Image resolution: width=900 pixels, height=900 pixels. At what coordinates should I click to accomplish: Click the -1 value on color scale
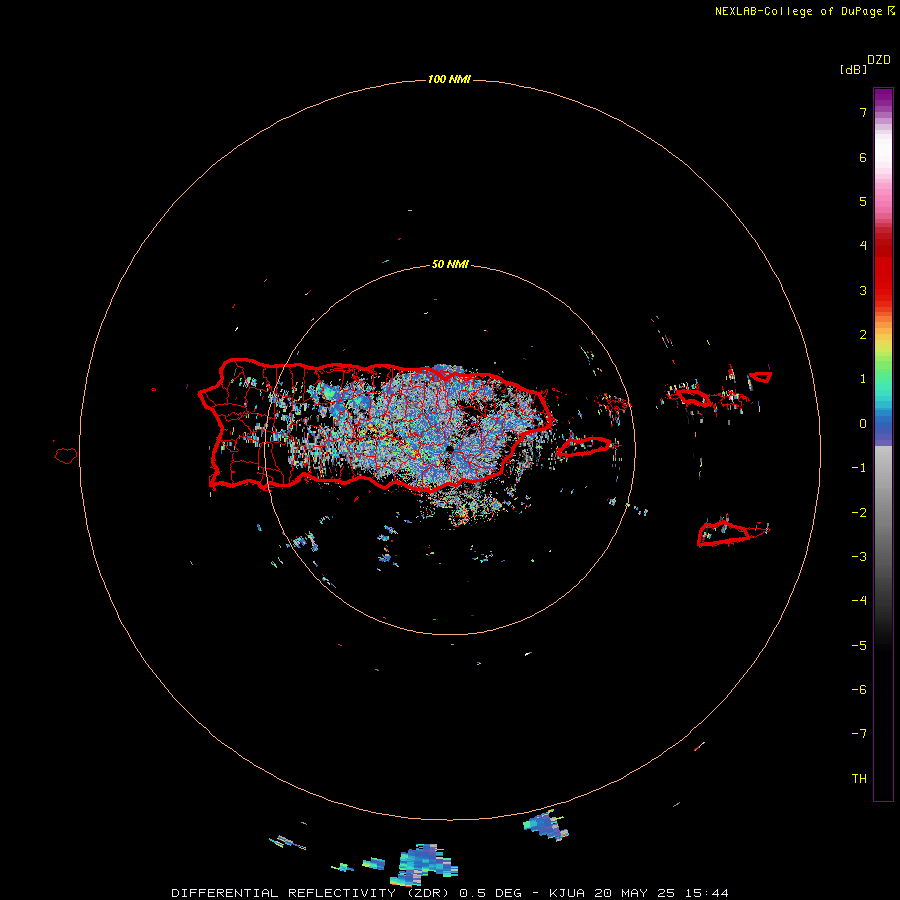(x=859, y=468)
